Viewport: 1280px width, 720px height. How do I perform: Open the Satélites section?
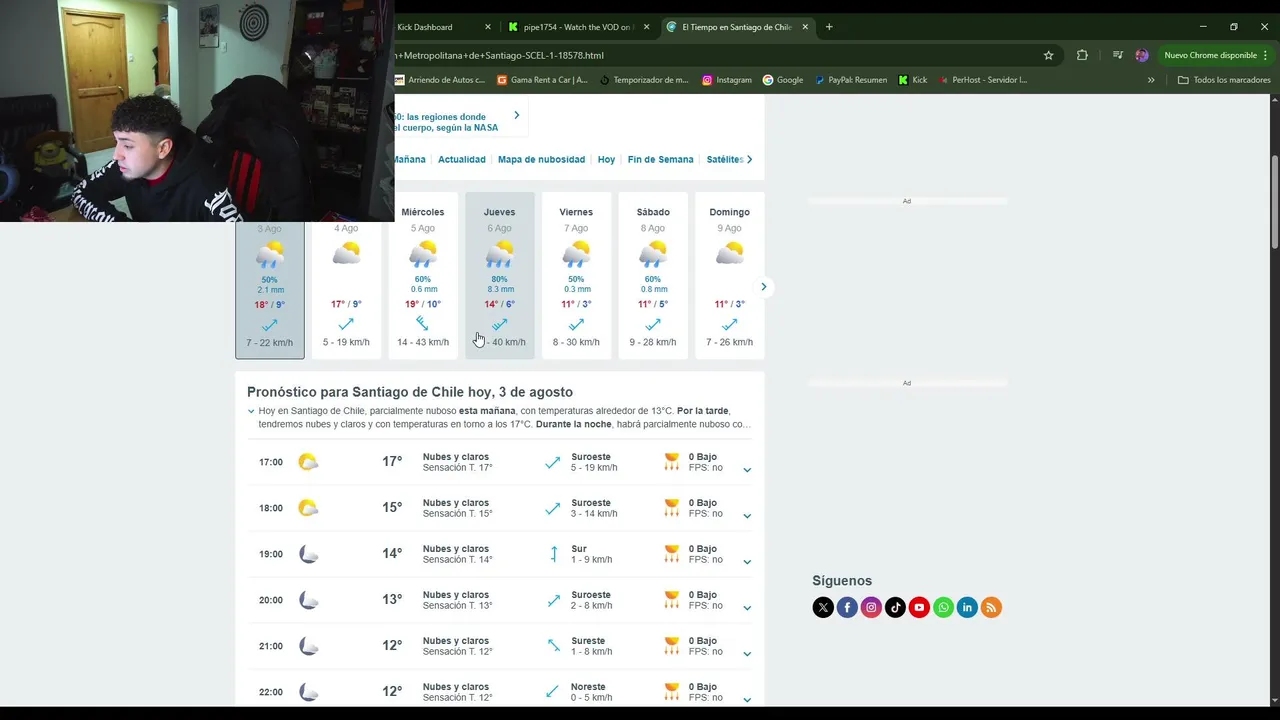coord(725,159)
